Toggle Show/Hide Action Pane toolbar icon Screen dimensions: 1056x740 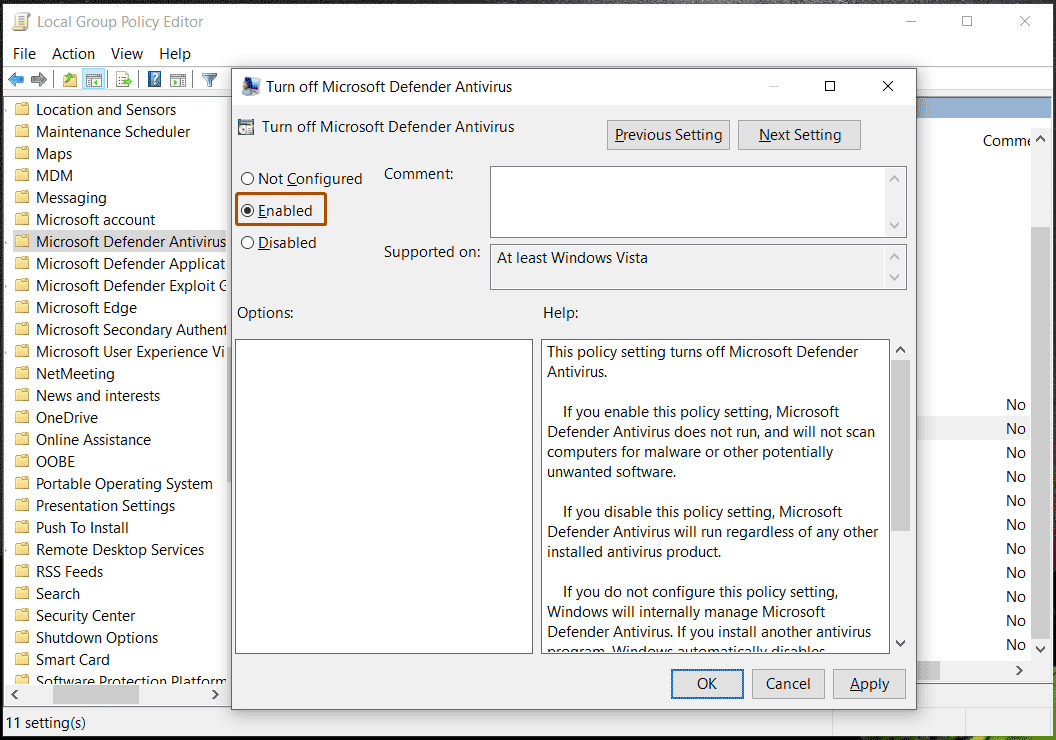click(178, 80)
